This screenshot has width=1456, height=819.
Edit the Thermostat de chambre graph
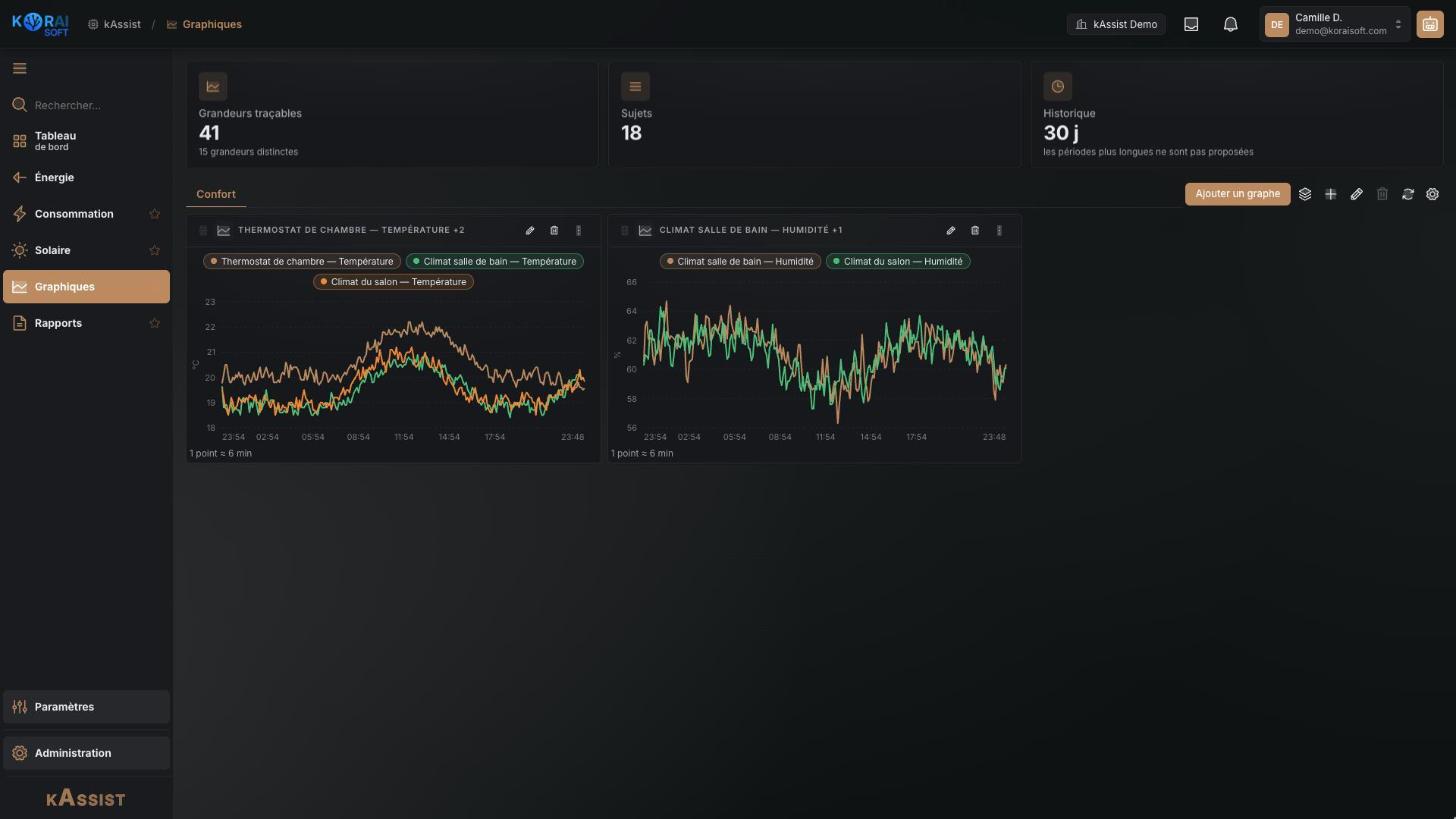pyautogui.click(x=530, y=230)
